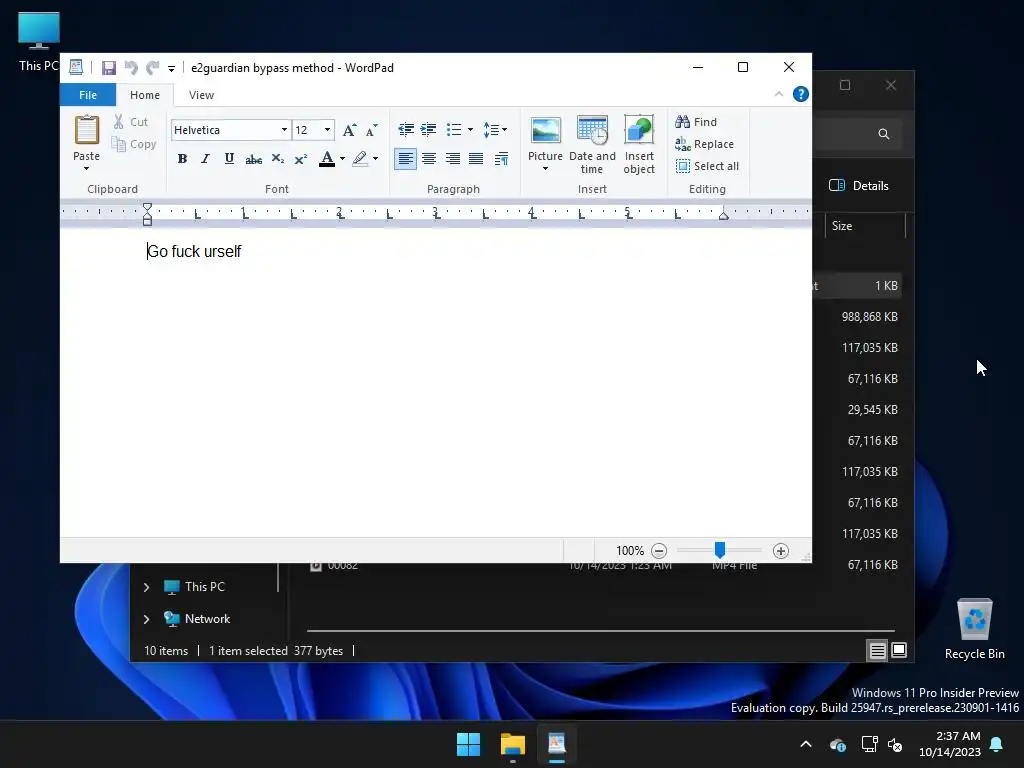Click the Cut button
Viewport: 1024px width, 768px height.
pos(131,122)
